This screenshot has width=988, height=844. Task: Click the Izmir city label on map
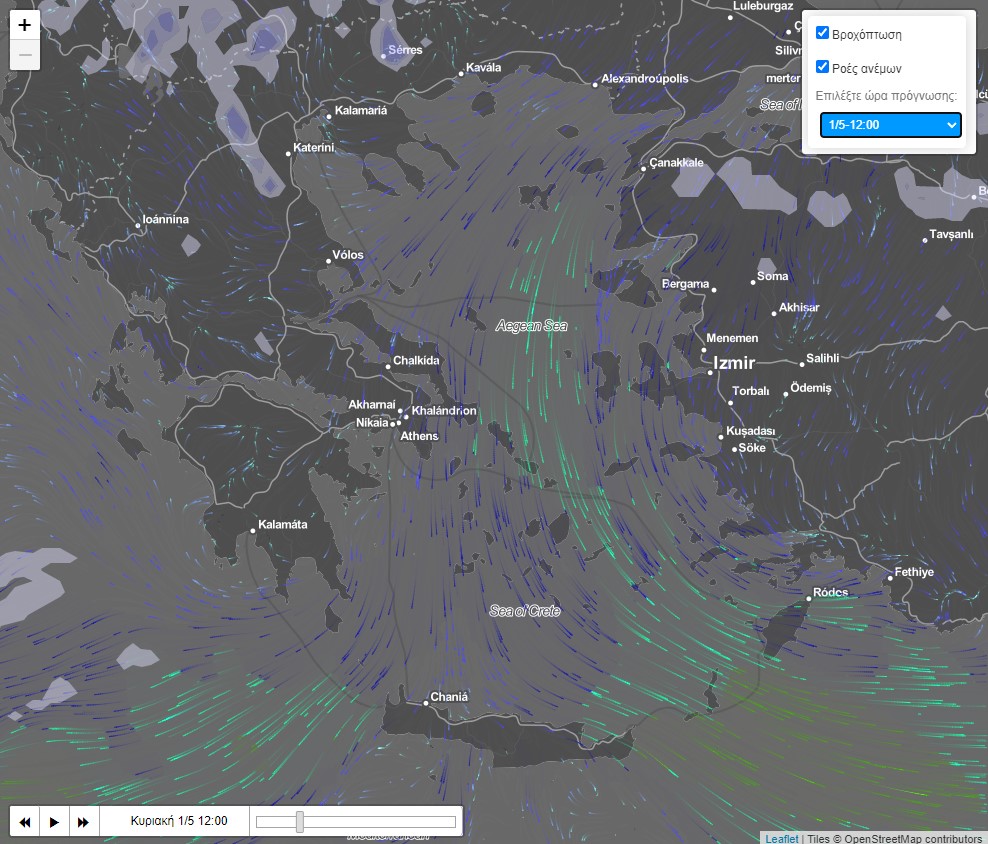coord(734,363)
